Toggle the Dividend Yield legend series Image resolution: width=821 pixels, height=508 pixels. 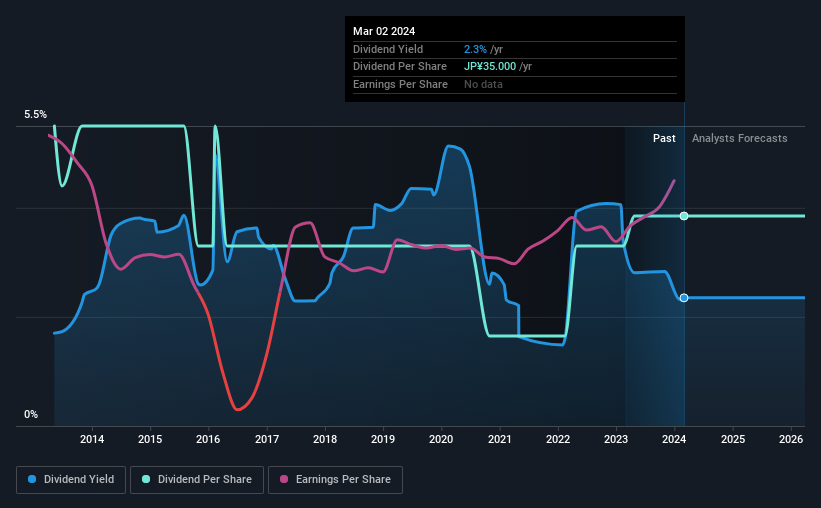point(71,479)
